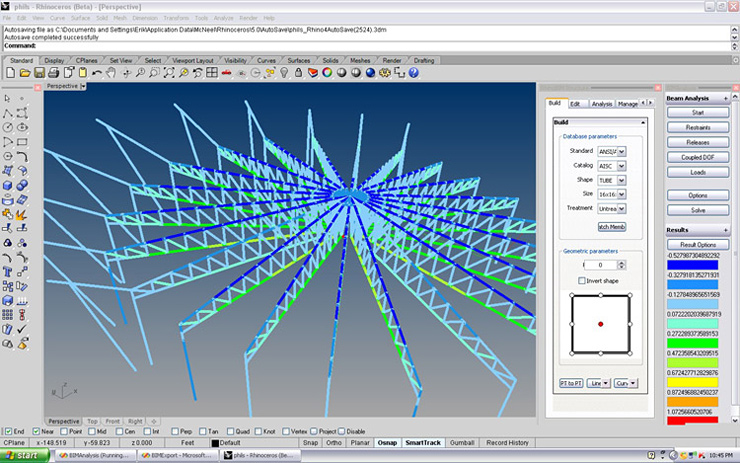Click the Restraints button
This screenshot has height=463, width=740.
(x=699, y=128)
